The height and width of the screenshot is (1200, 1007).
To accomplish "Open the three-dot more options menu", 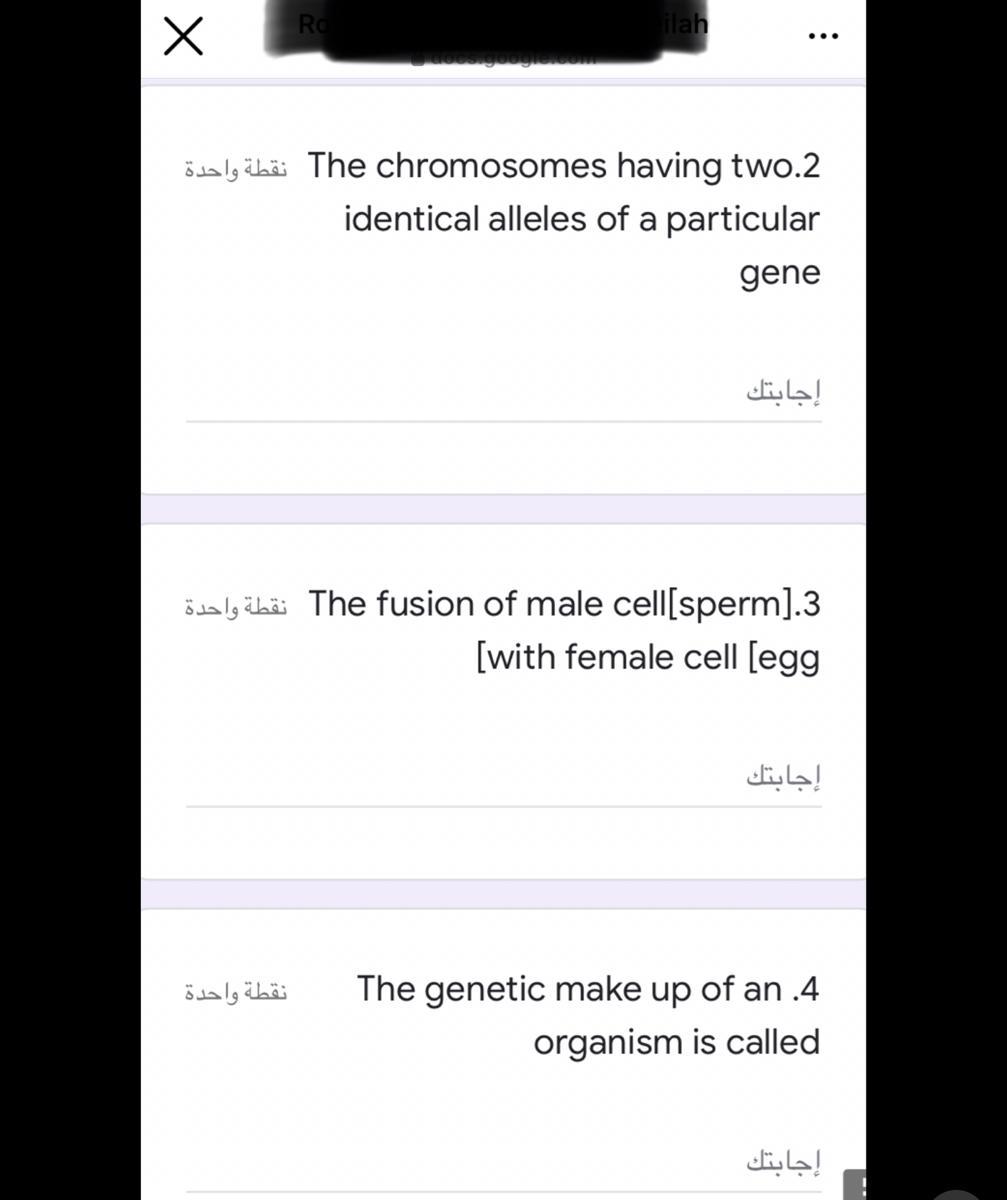I will point(823,36).
